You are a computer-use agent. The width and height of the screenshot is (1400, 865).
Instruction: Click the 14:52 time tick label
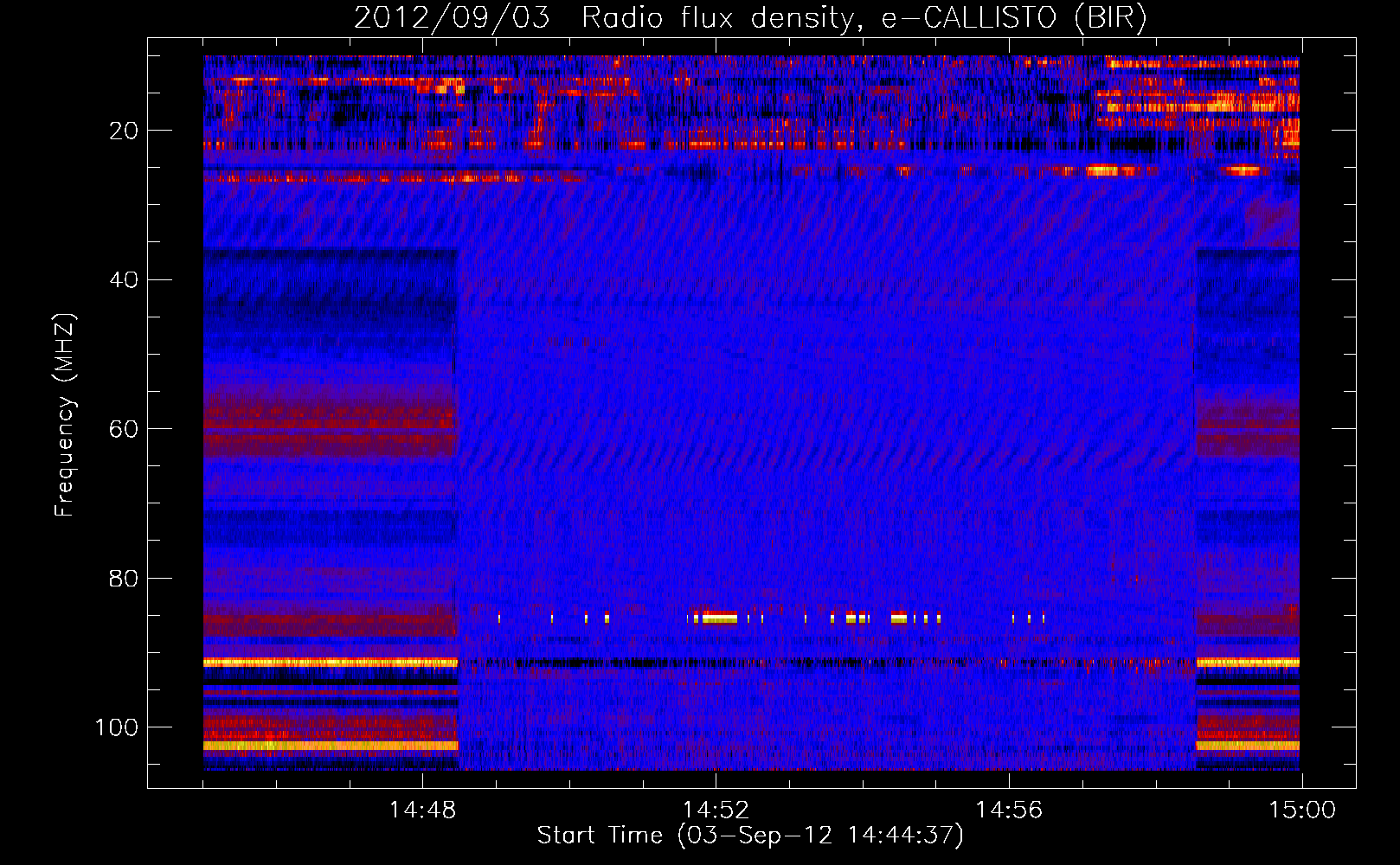716,811
